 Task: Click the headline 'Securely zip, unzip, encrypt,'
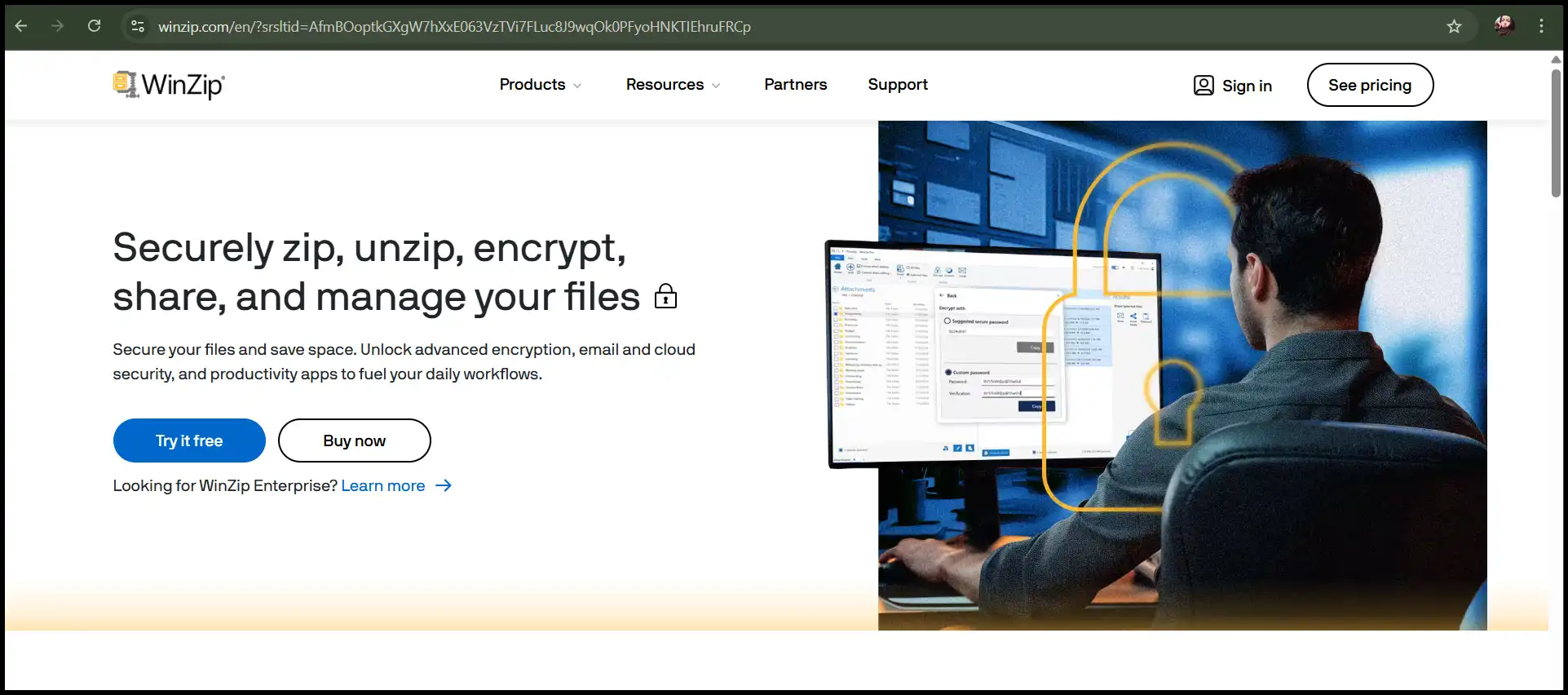point(369,247)
